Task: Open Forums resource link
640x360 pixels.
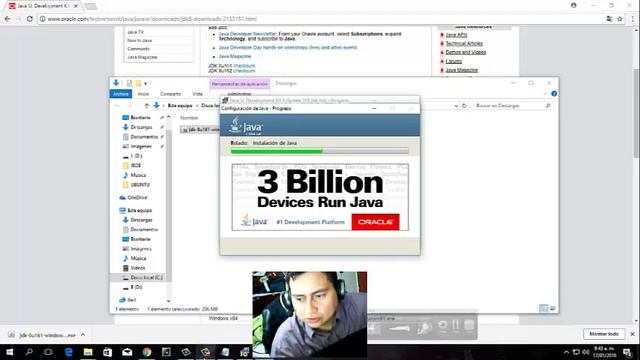Action: (453, 61)
